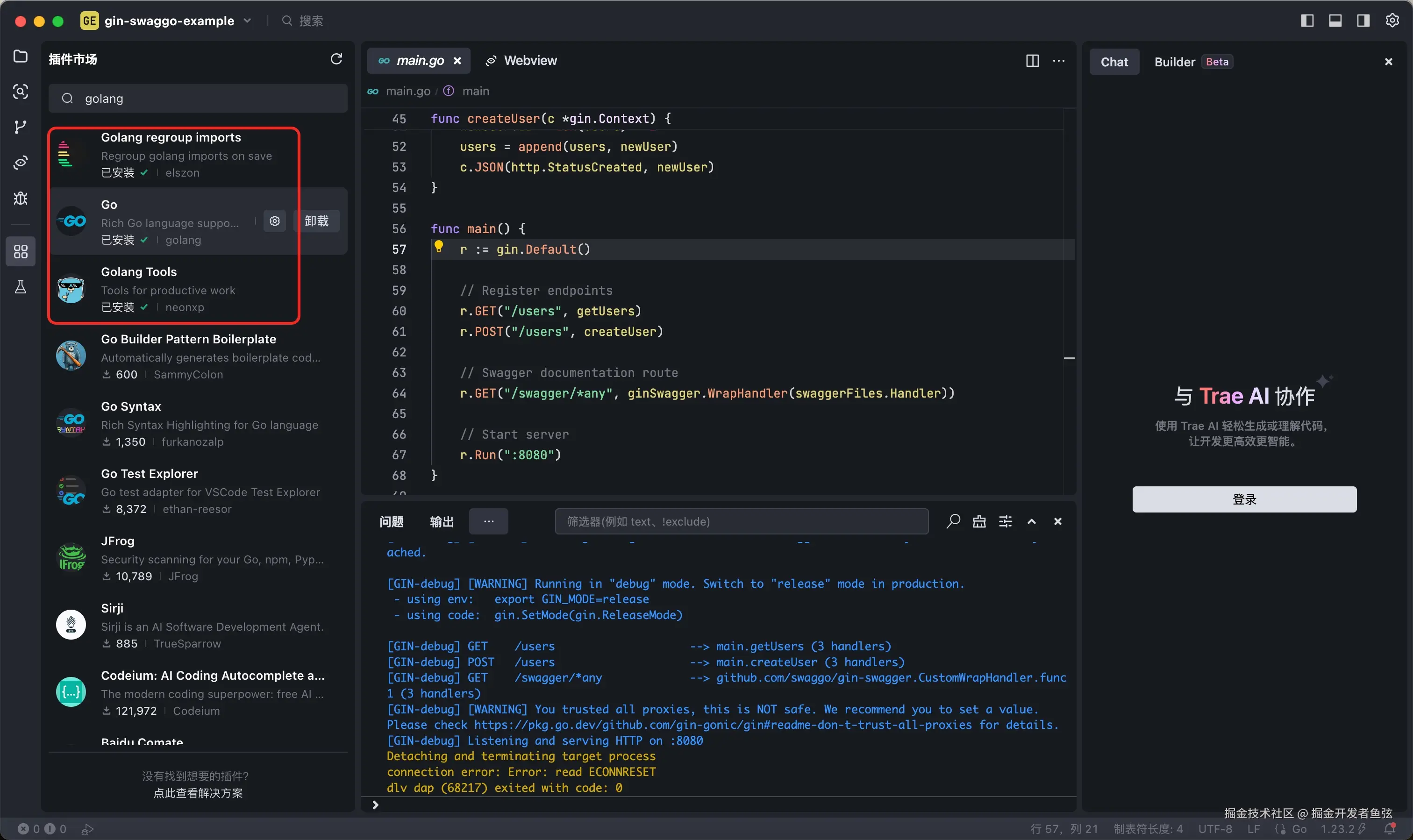Open the source control branch icon

[21, 127]
